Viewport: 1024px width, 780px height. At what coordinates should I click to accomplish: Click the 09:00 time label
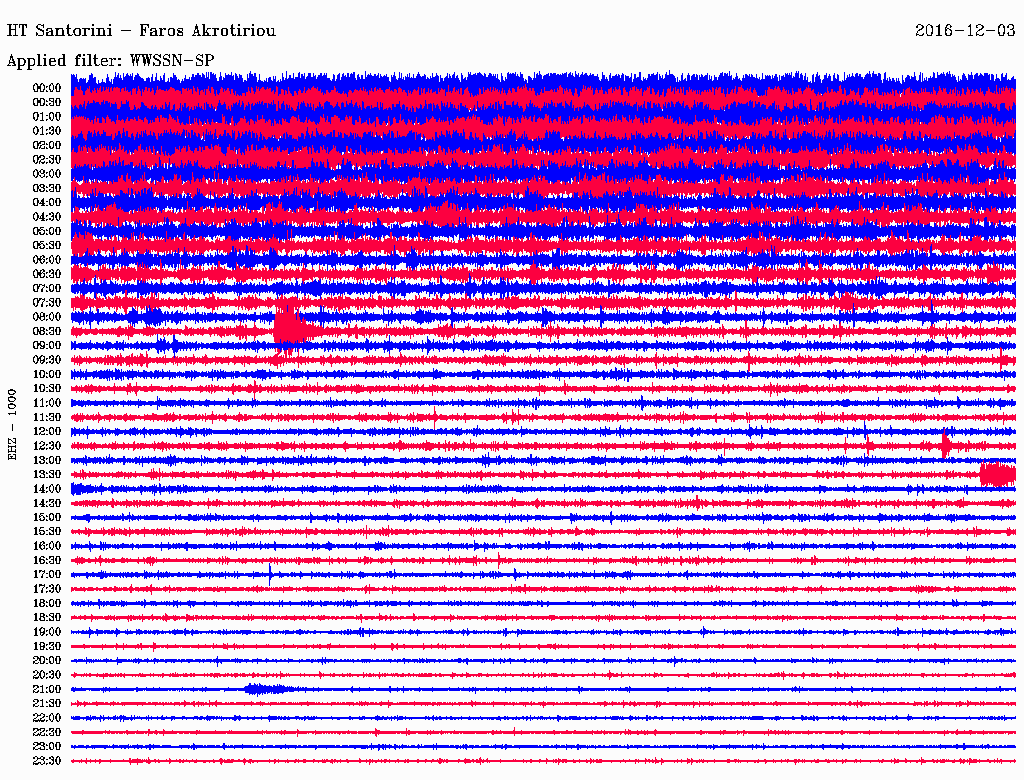pyautogui.click(x=47, y=346)
